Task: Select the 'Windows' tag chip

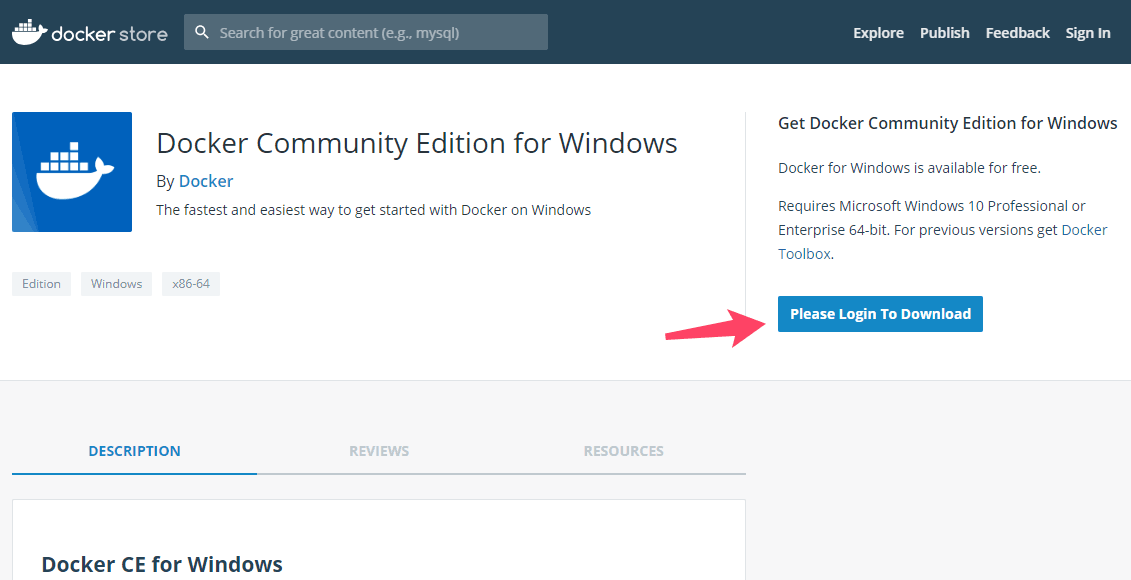Action: point(116,284)
